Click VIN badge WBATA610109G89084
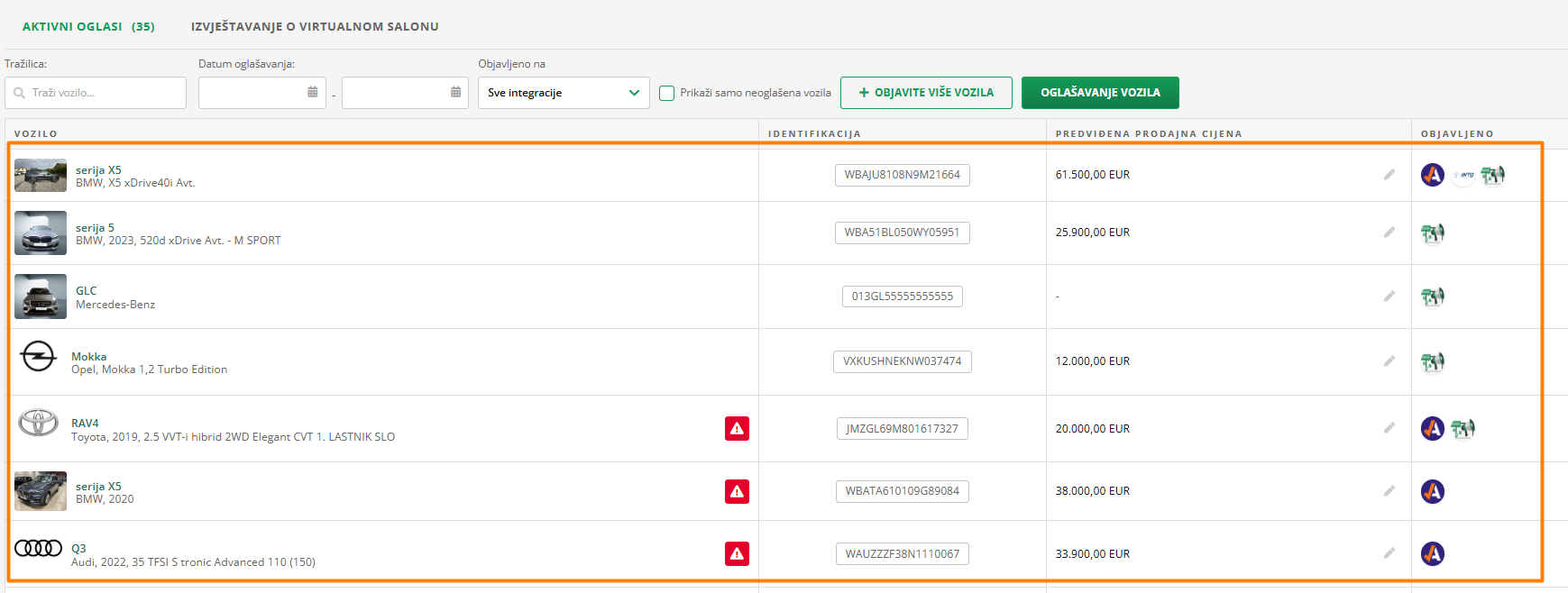The image size is (1568, 593). coord(903,491)
